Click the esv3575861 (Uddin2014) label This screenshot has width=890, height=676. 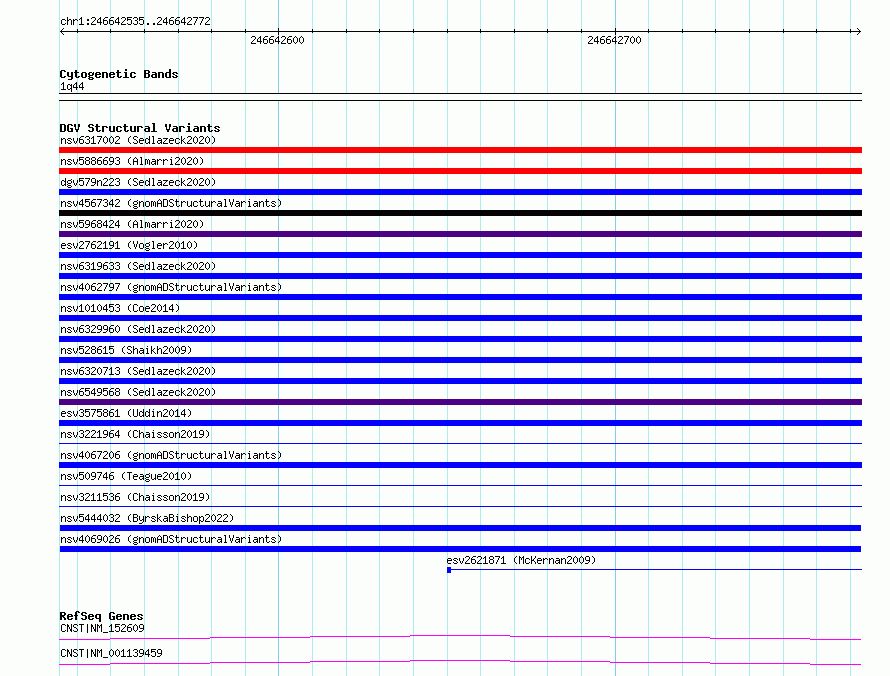click(126, 413)
